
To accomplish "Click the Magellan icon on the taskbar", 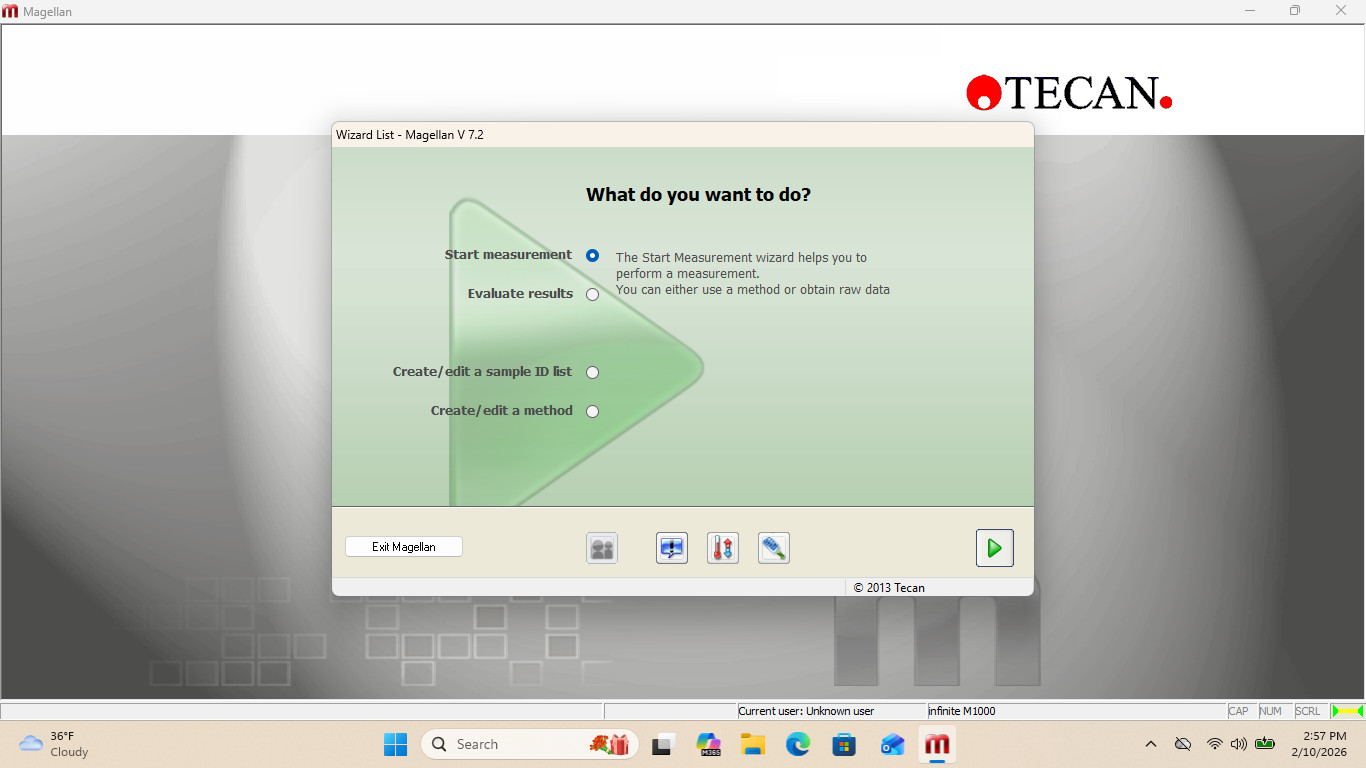I will point(937,744).
